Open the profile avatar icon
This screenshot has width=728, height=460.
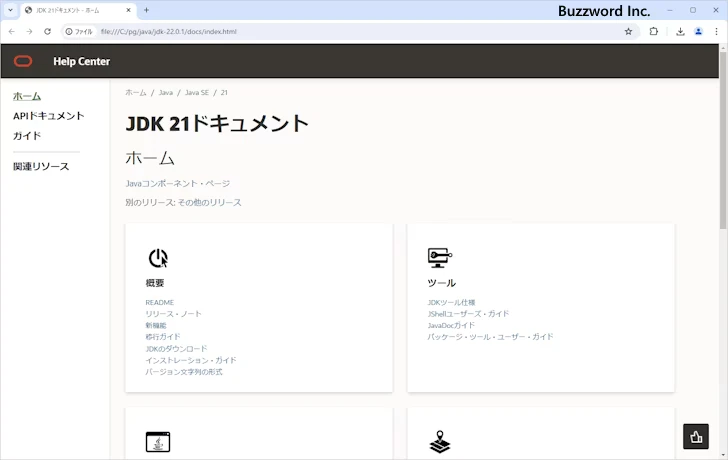point(698,32)
